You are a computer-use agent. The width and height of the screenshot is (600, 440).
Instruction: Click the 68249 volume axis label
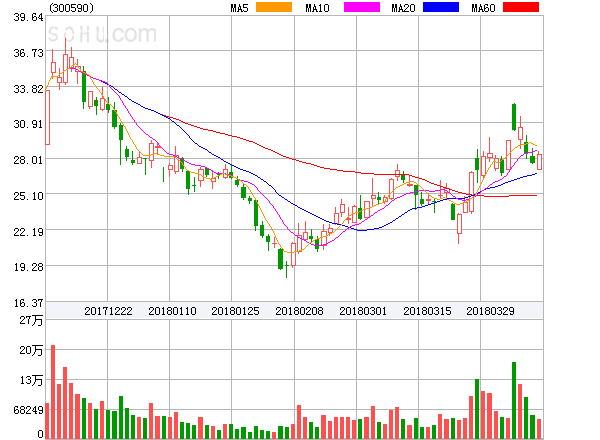tap(28, 410)
